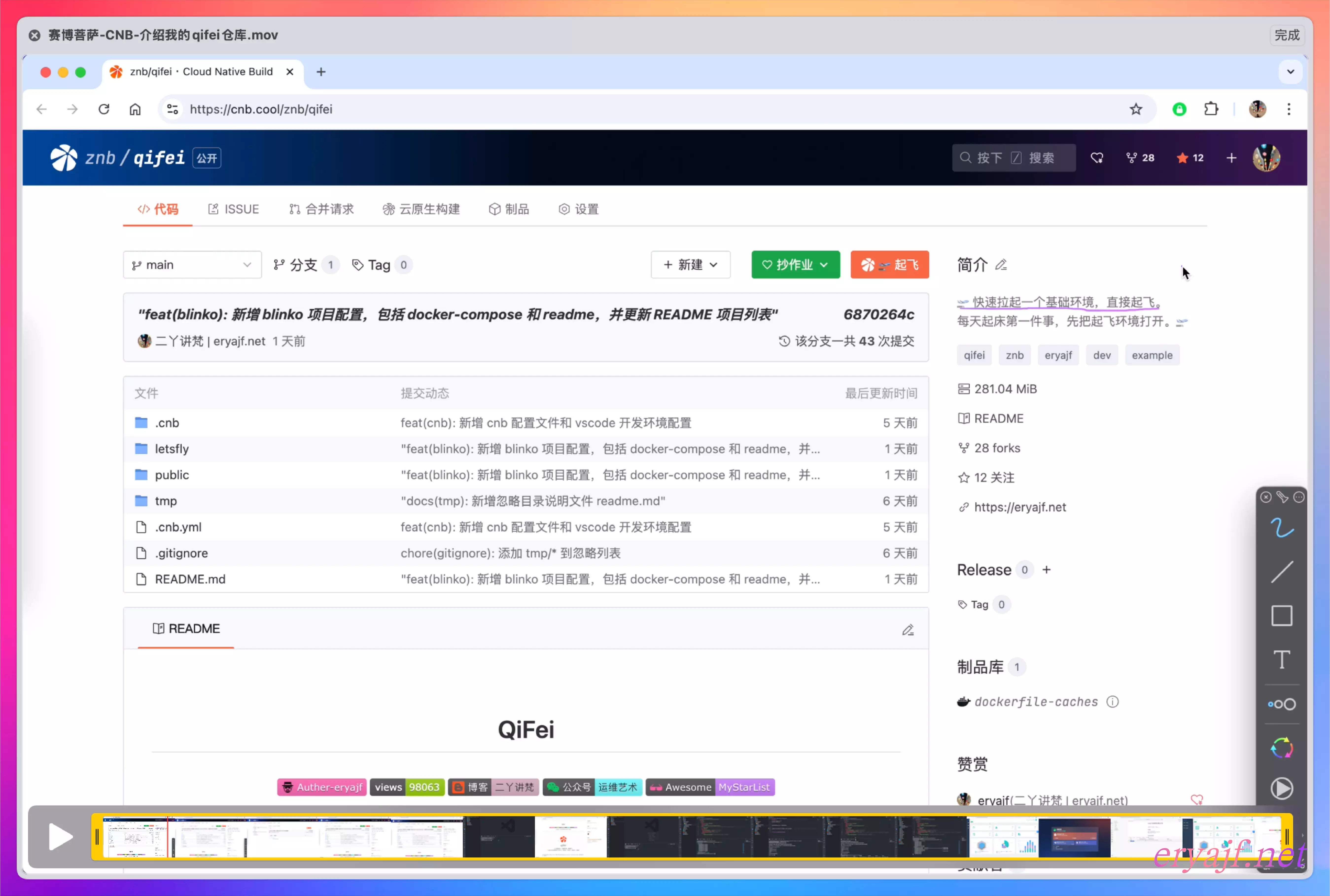Choose the stroke size dots tool
This screenshot has width=1330, height=896.
point(1281,704)
